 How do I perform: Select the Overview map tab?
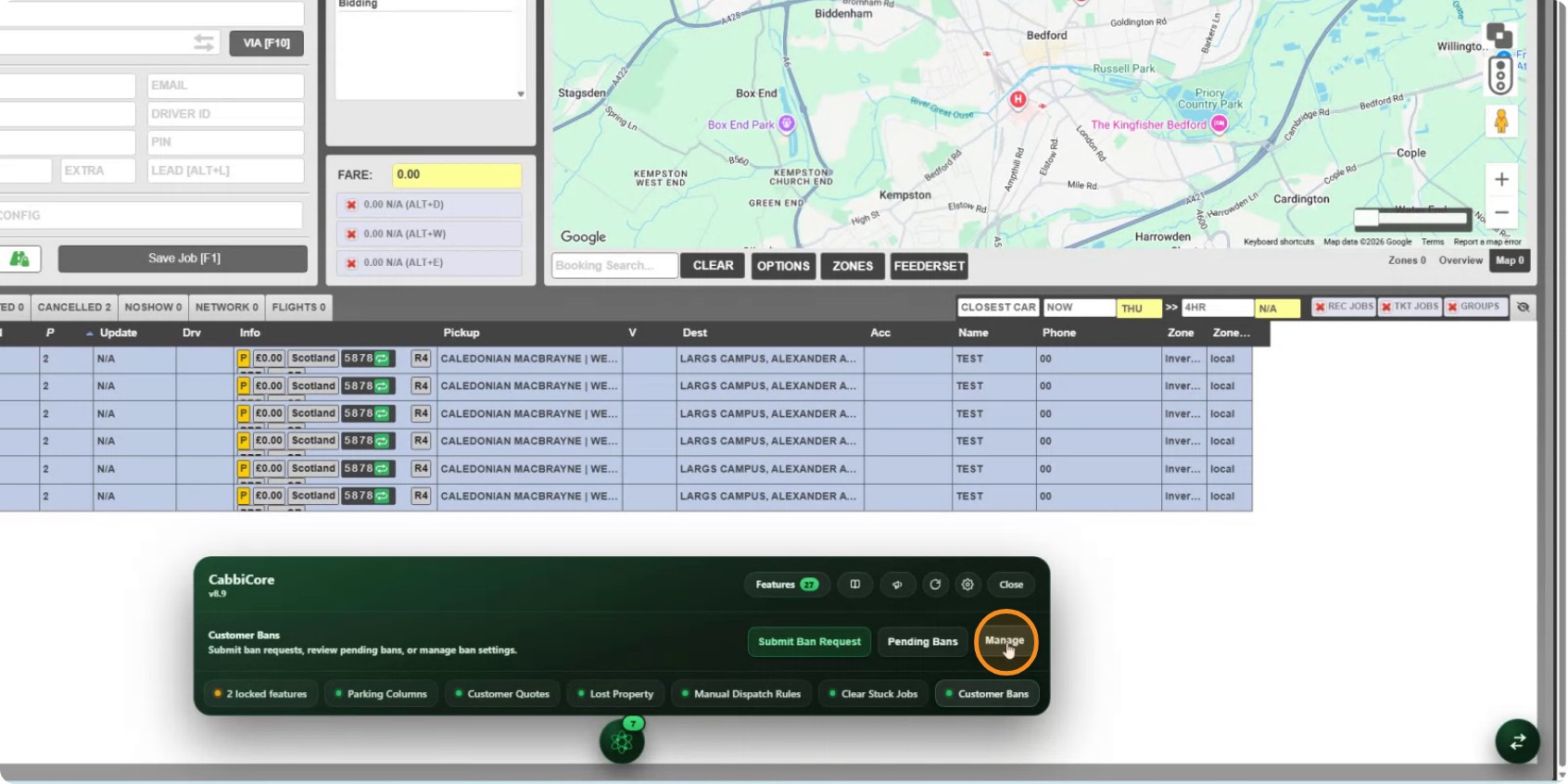click(1461, 260)
